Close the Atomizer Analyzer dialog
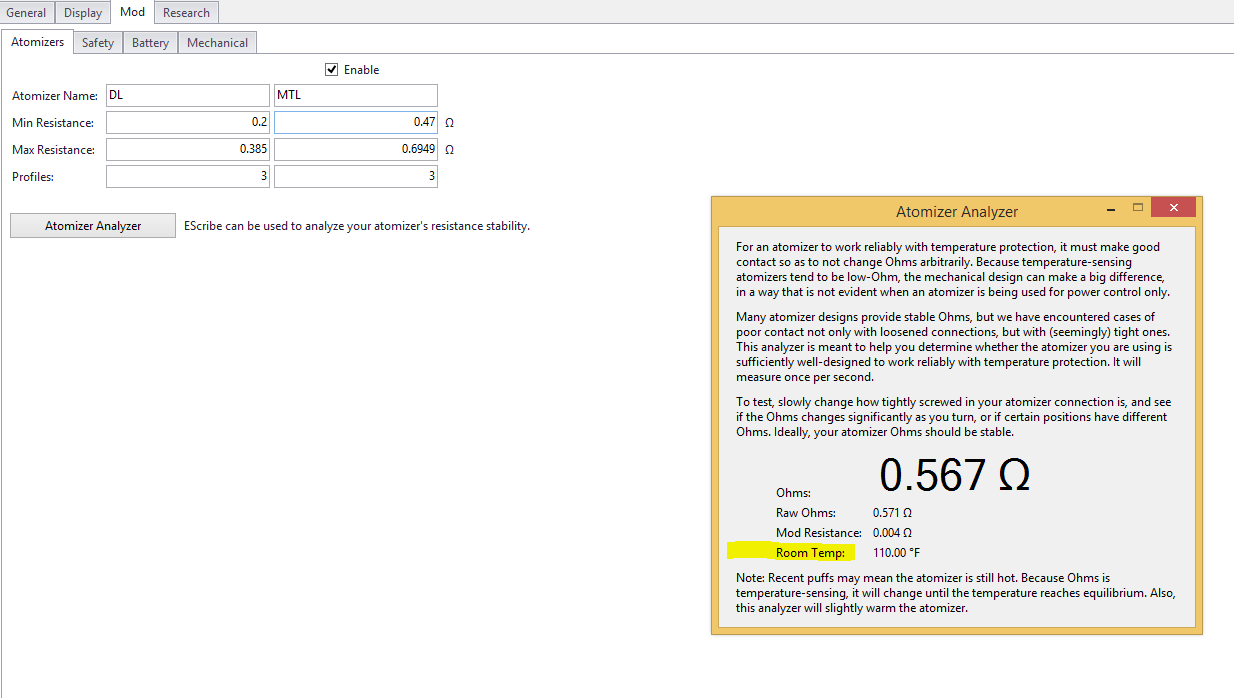The height and width of the screenshot is (698, 1234). (1172, 208)
